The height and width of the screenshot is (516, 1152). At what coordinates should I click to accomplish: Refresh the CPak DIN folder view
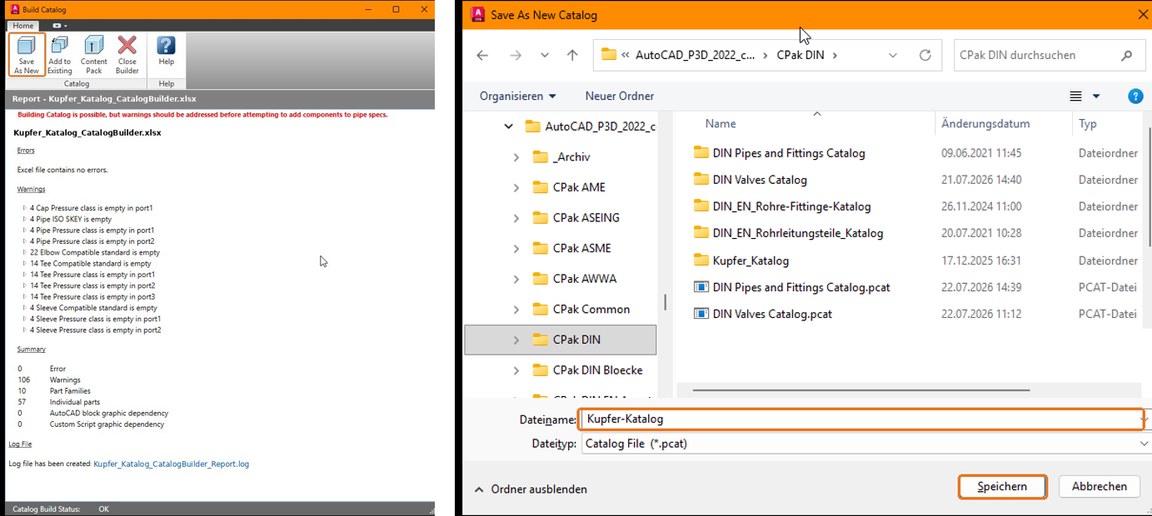tap(925, 55)
